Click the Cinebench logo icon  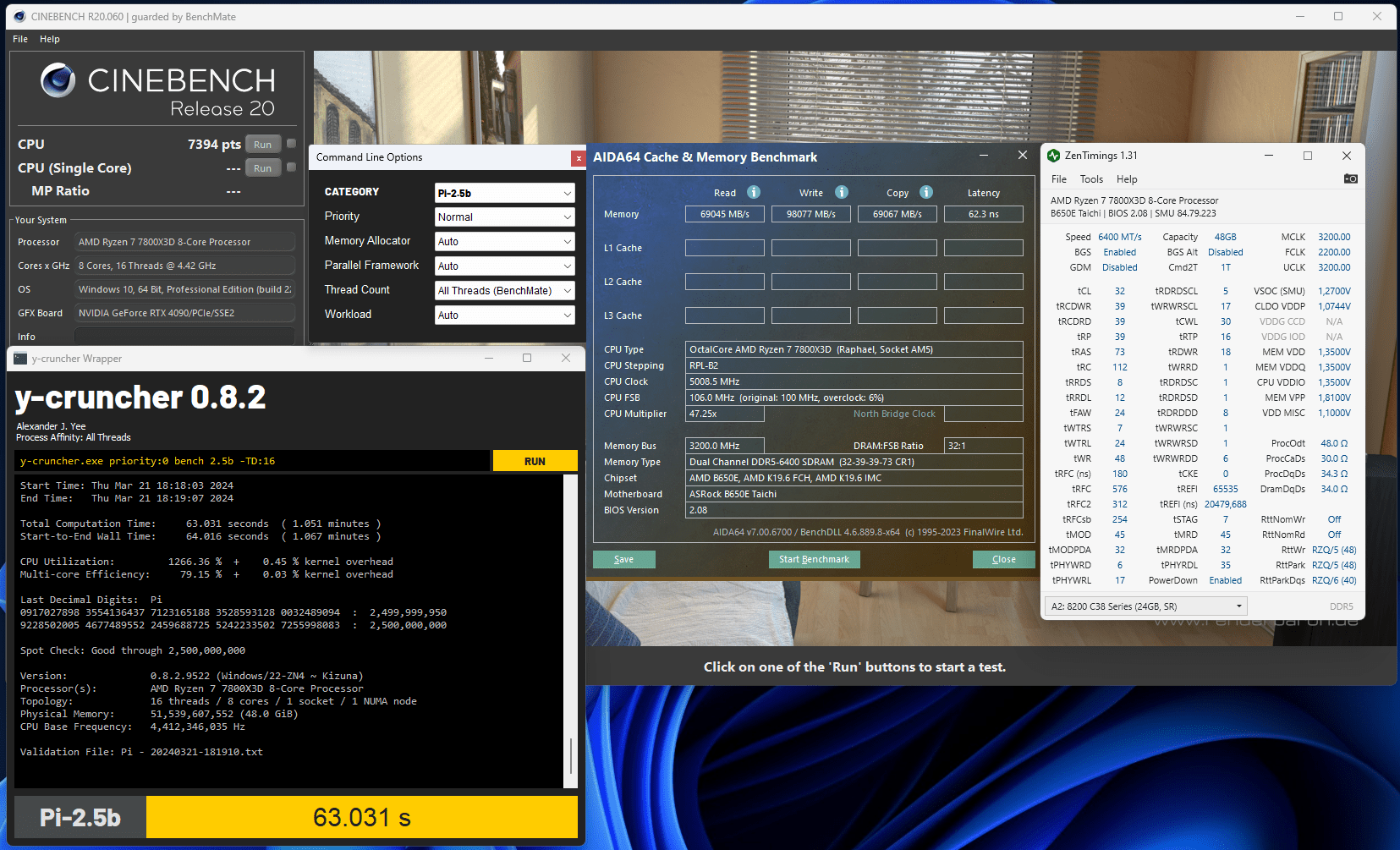(x=58, y=80)
